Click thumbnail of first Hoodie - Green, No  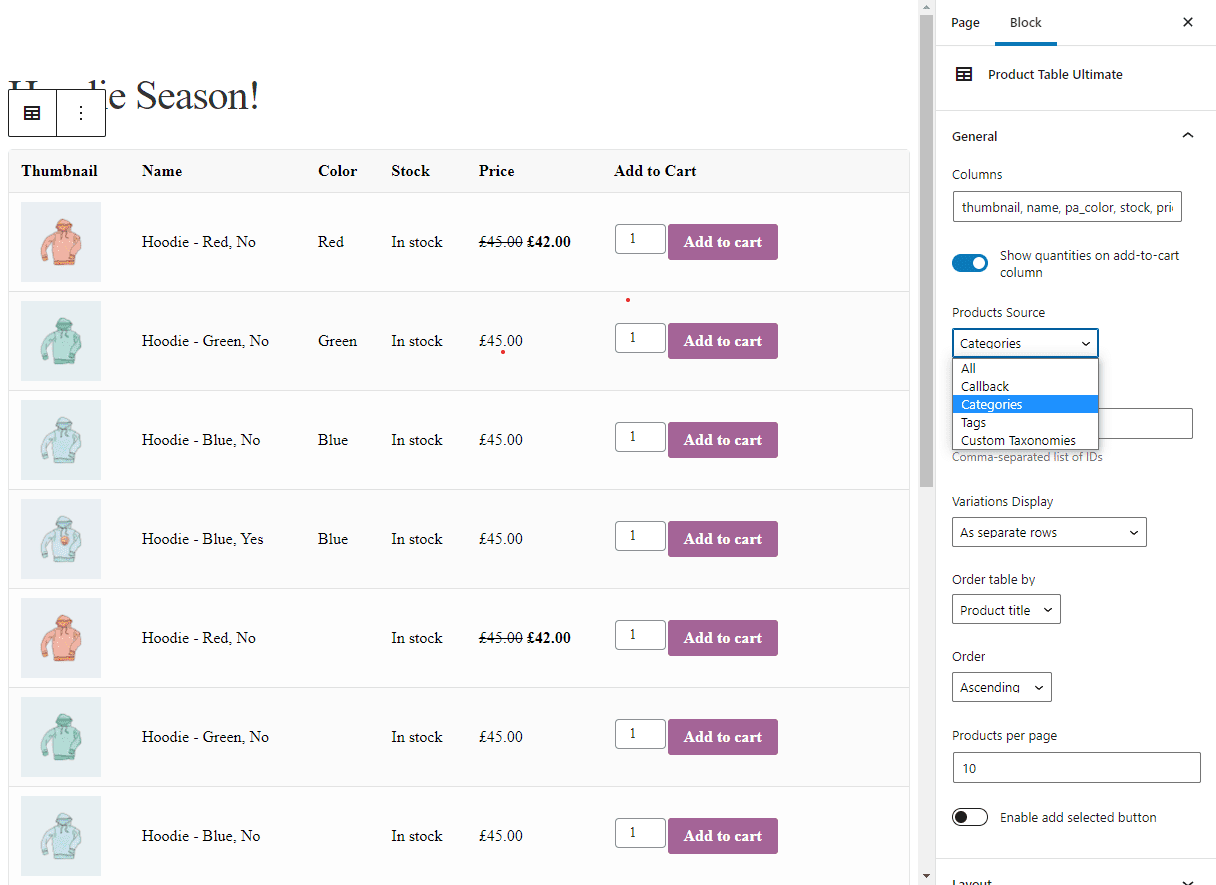[61, 341]
